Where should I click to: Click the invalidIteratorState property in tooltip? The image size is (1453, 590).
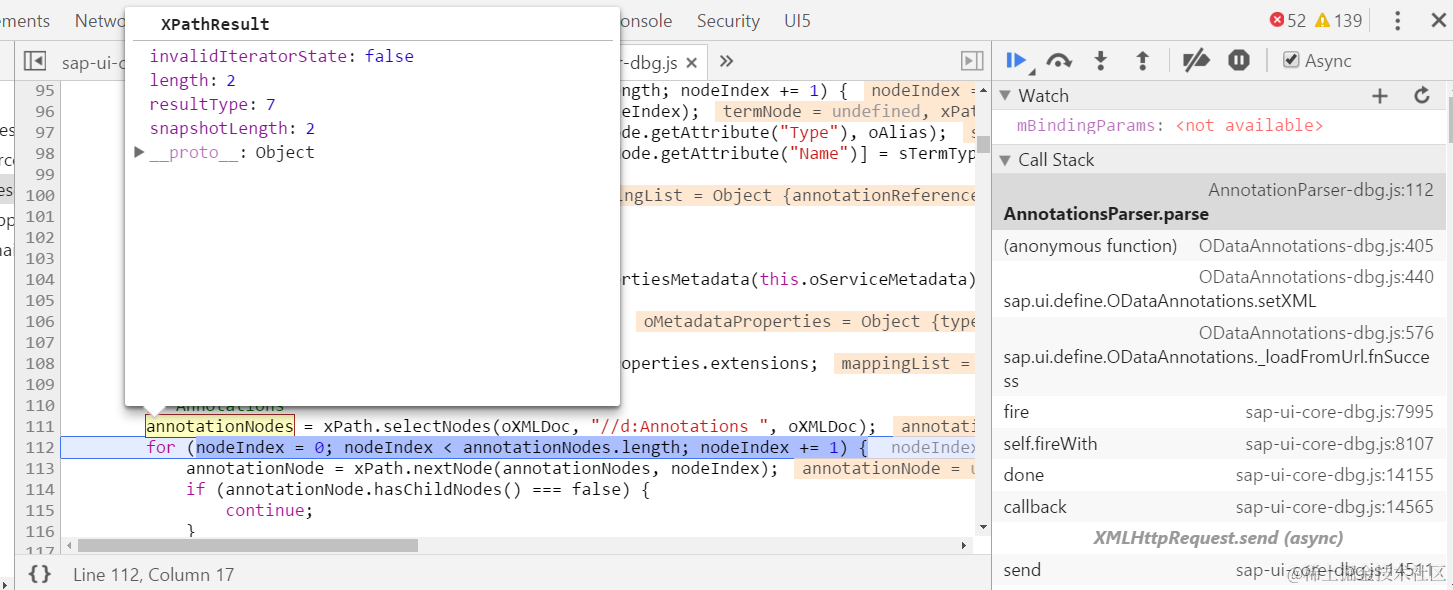(248, 56)
